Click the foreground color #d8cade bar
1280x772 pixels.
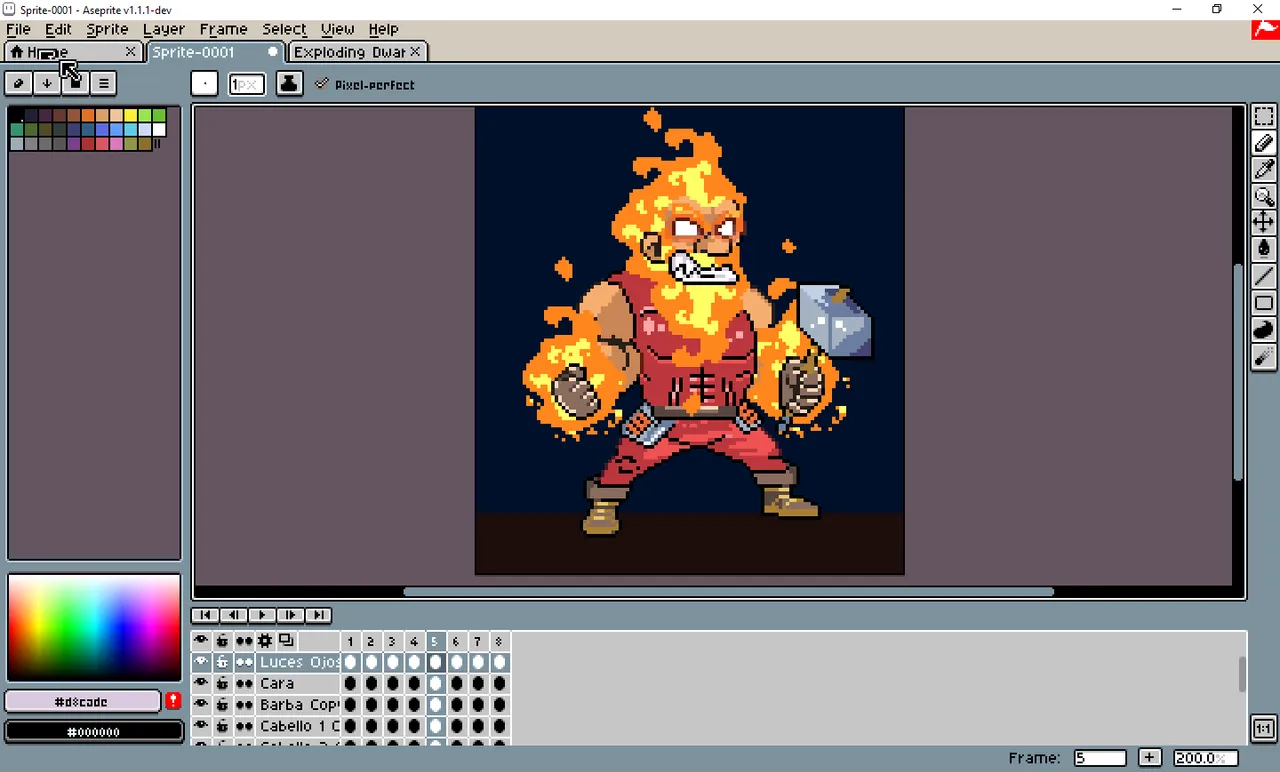[x=82, y=701]
